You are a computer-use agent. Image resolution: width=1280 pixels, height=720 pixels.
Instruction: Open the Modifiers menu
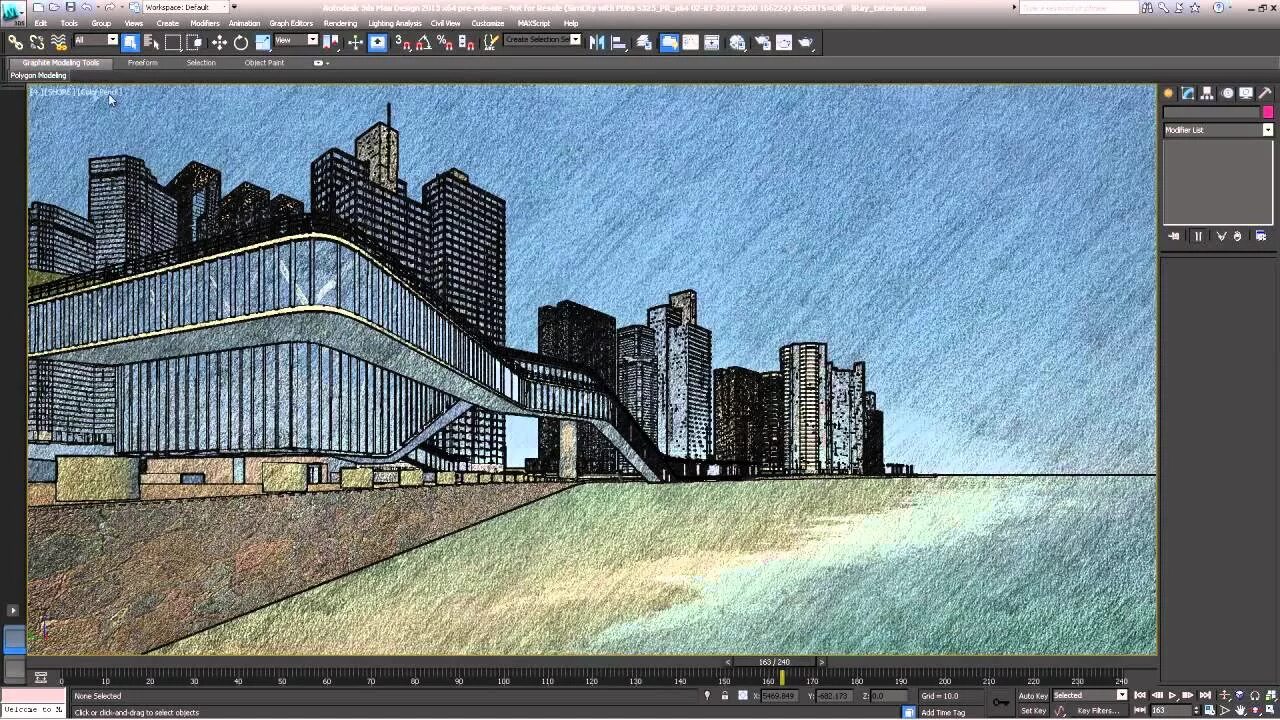point(205,23)
